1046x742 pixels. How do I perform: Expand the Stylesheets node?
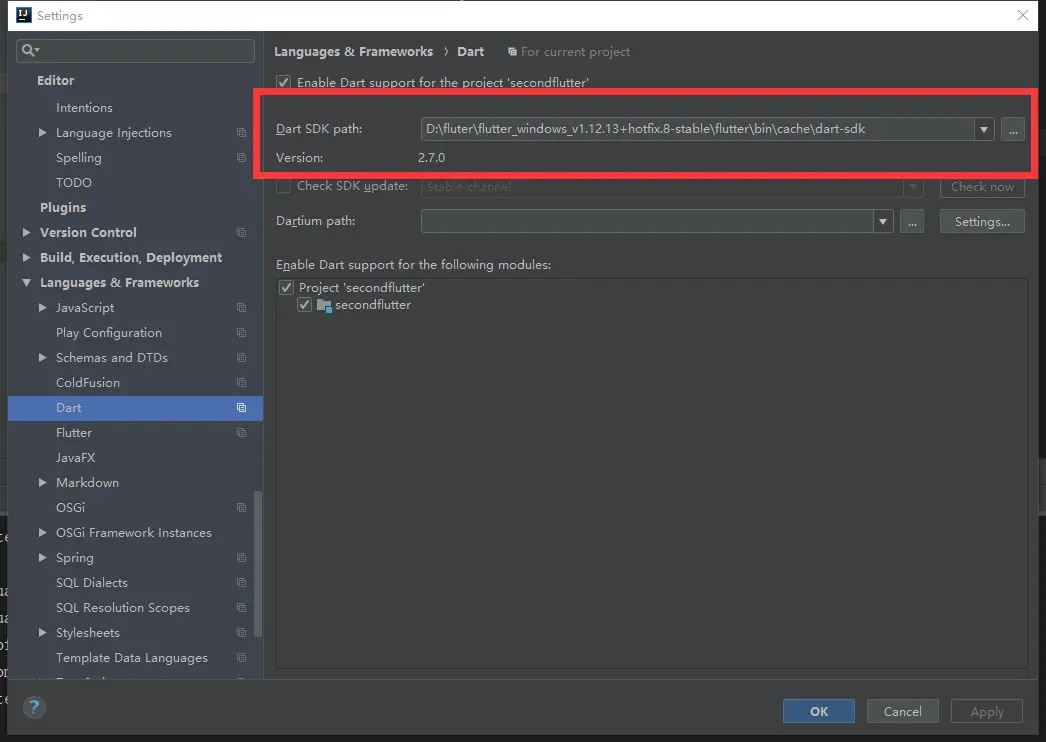42,633
